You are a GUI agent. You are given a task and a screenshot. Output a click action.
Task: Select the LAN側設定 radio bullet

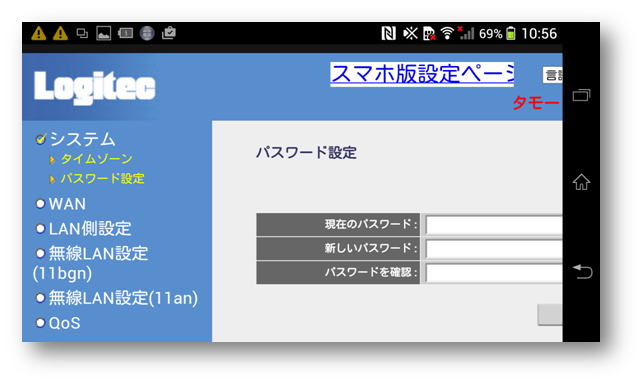point(40,228)
